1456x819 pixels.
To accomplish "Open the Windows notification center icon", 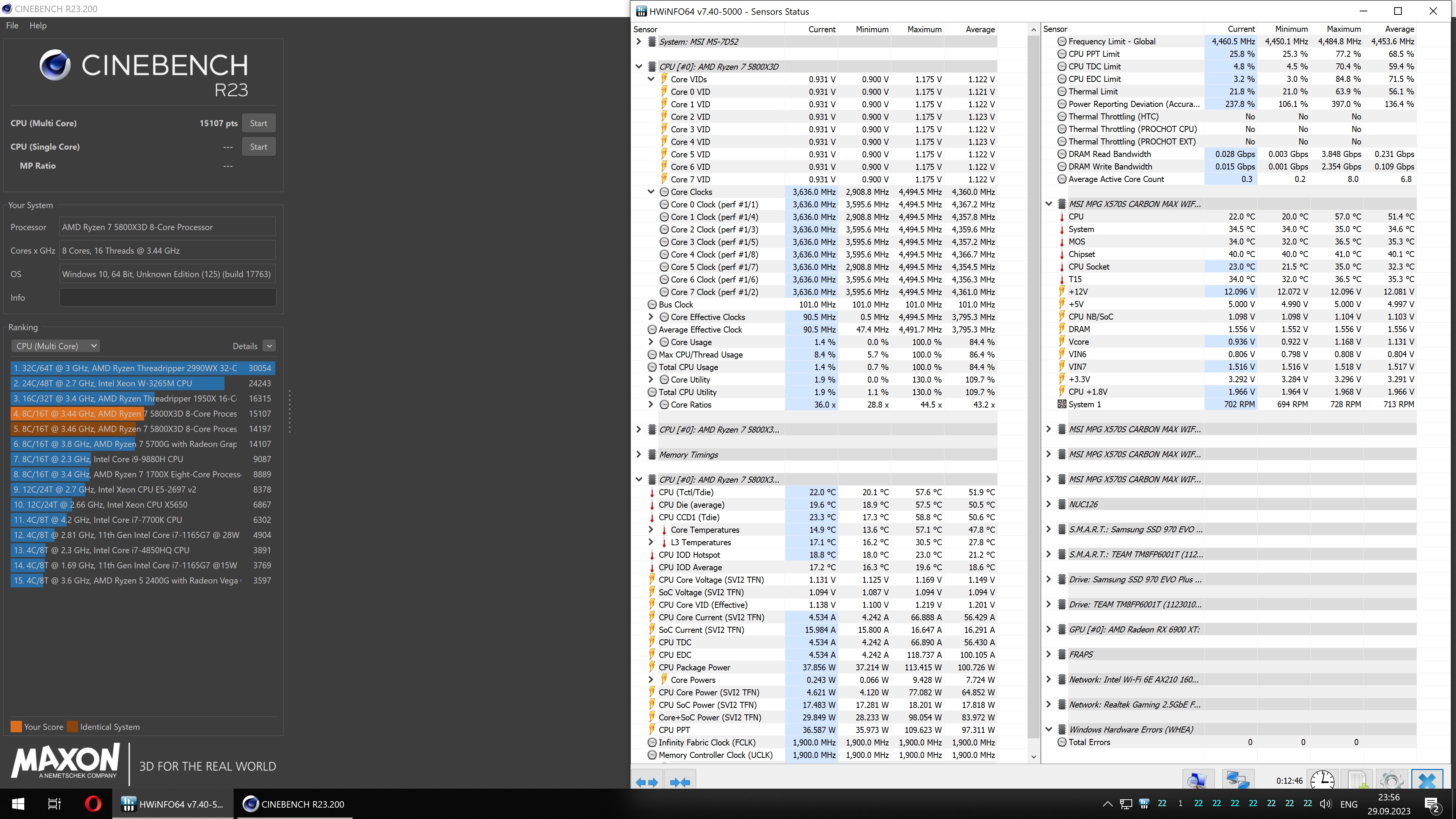I will click(x=1432, y=804).
